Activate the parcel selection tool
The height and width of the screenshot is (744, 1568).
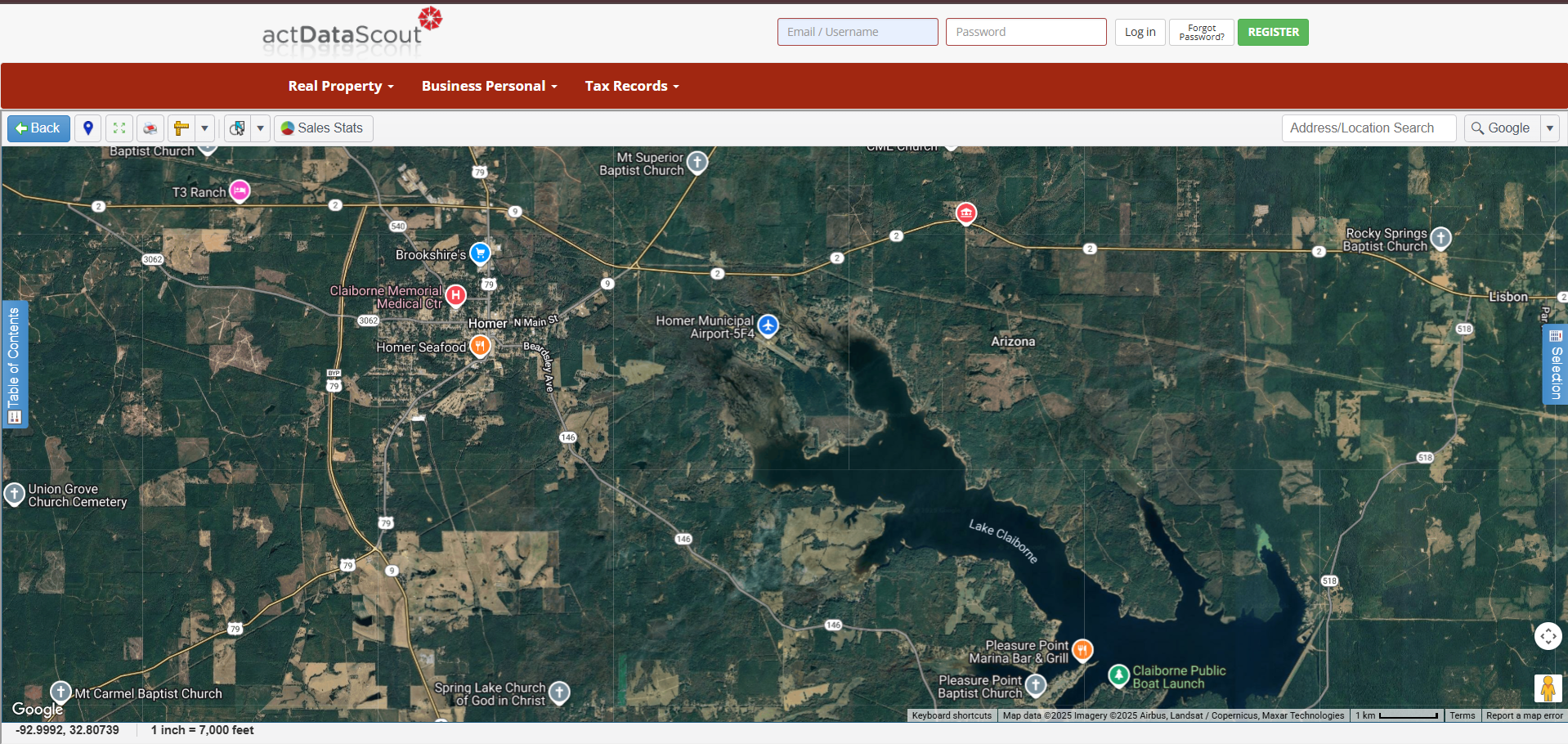click(237, 128)
